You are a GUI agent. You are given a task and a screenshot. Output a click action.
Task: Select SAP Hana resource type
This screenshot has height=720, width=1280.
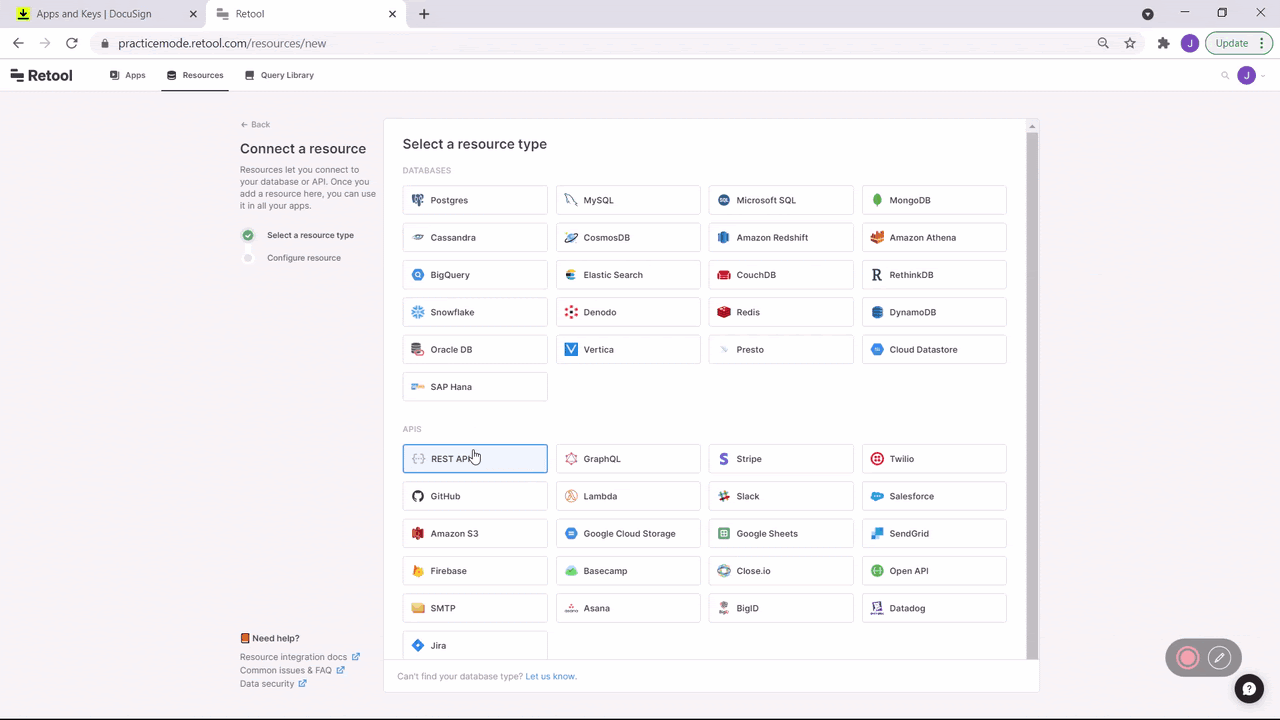point(475,387)
